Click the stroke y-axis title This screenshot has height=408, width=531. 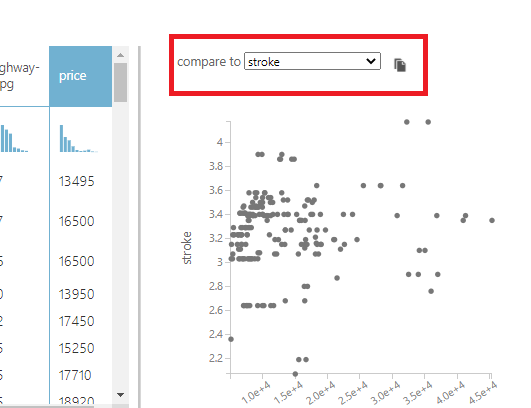tap(187, 248)
